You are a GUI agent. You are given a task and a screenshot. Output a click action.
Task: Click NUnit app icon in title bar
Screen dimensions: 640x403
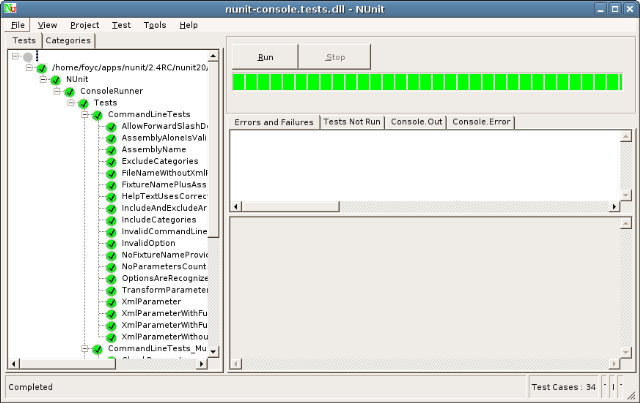tap(11, 7)
